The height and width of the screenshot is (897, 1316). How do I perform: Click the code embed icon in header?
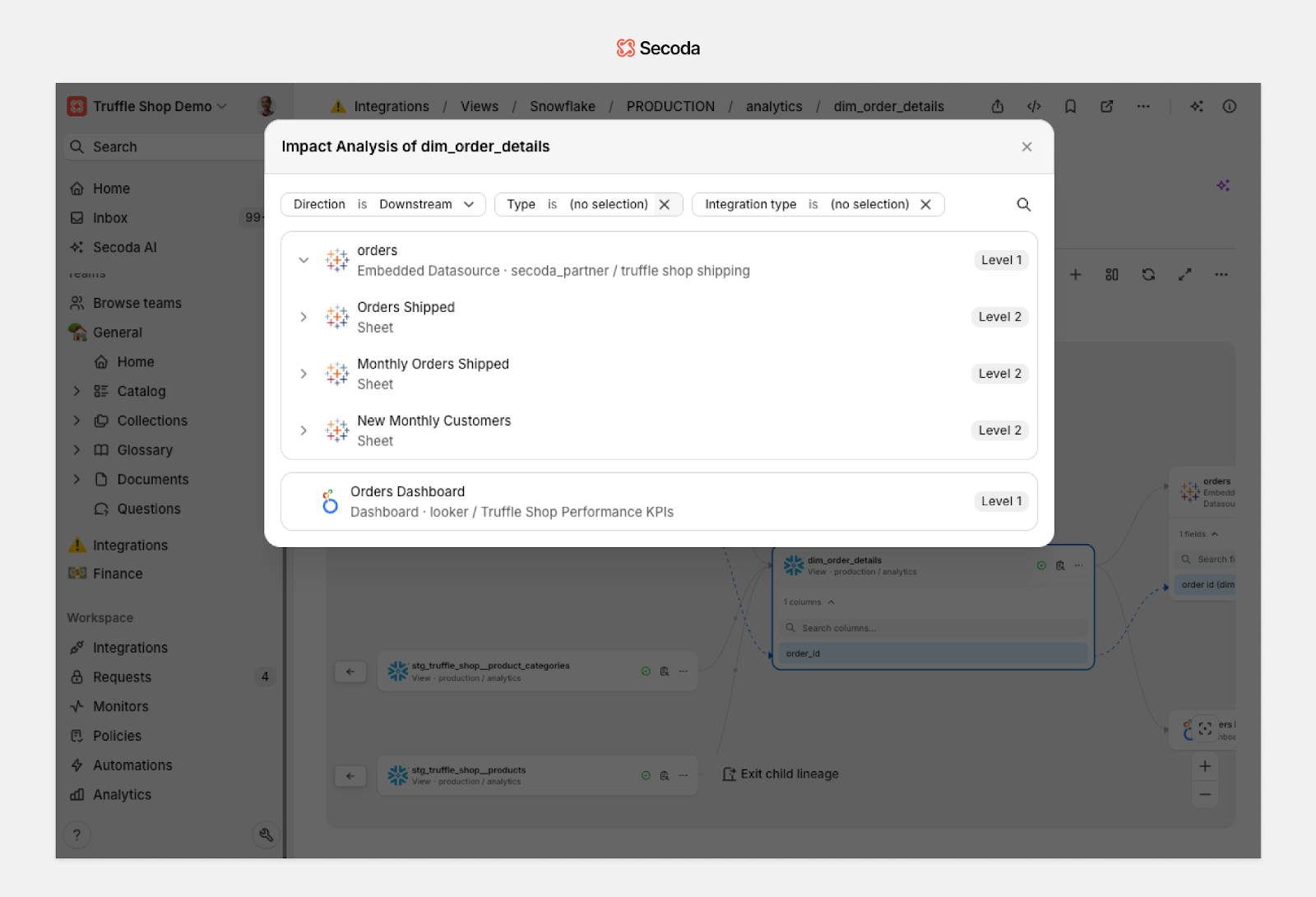coord(1034,106)
